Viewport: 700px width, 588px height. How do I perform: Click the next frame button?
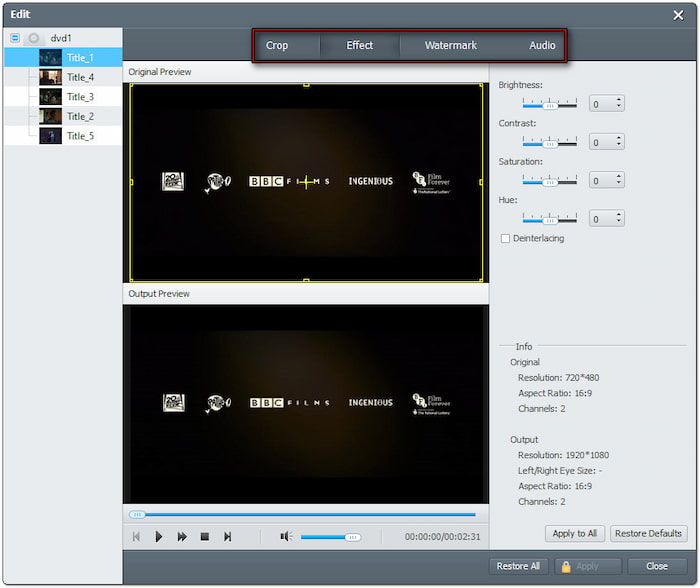(227, 537)
